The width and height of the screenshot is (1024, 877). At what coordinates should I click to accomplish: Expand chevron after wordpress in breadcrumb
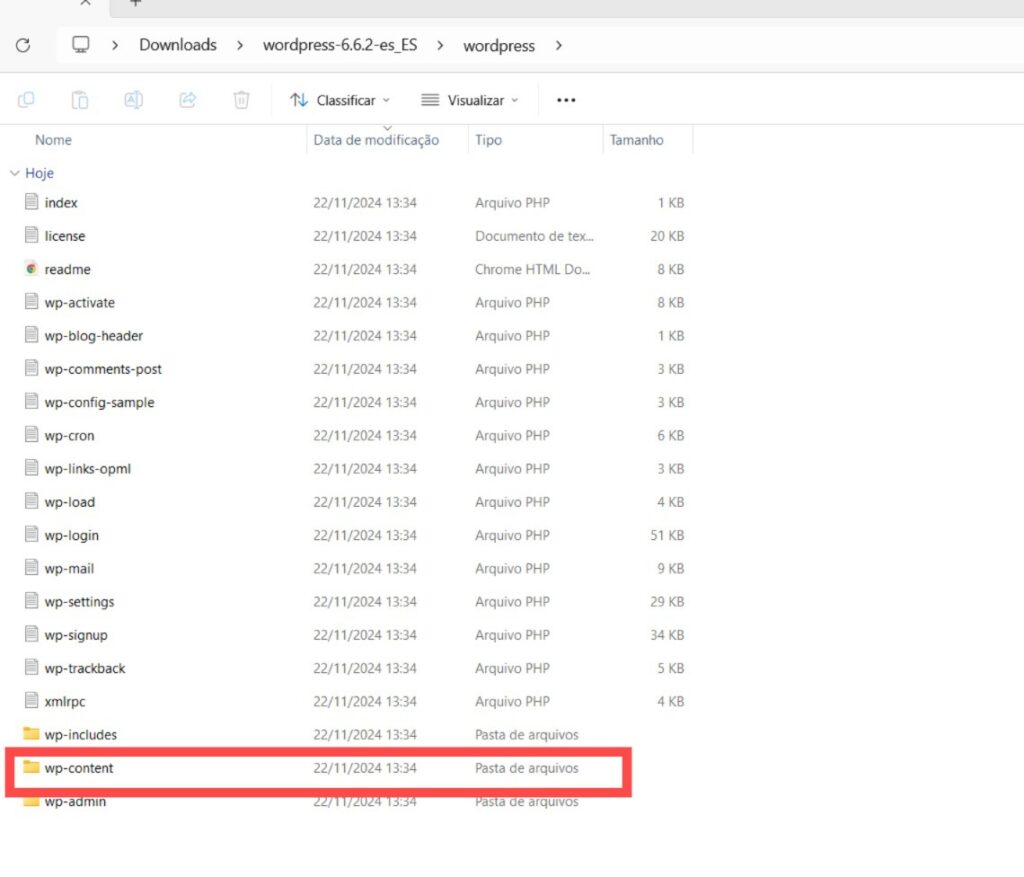click(x=559, y=45)
